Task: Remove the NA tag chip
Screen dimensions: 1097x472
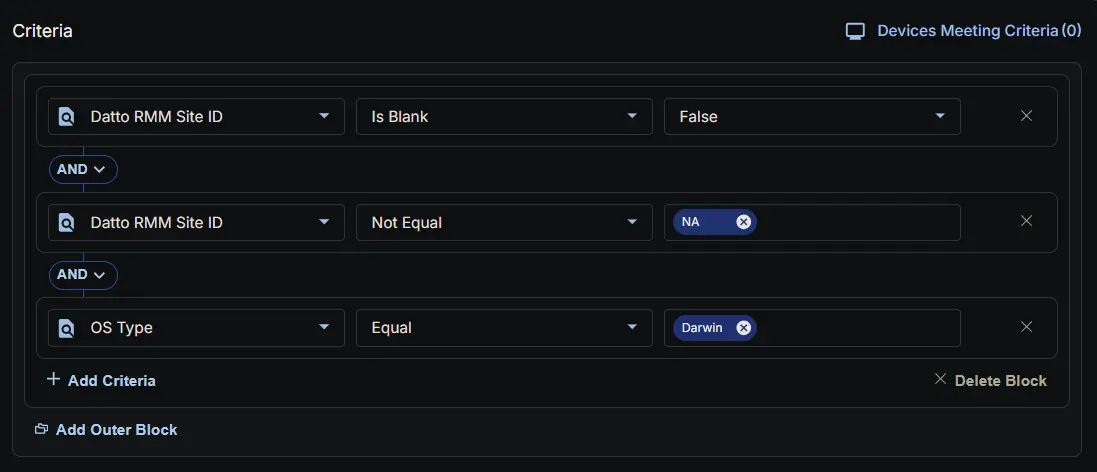Action: 743,222
